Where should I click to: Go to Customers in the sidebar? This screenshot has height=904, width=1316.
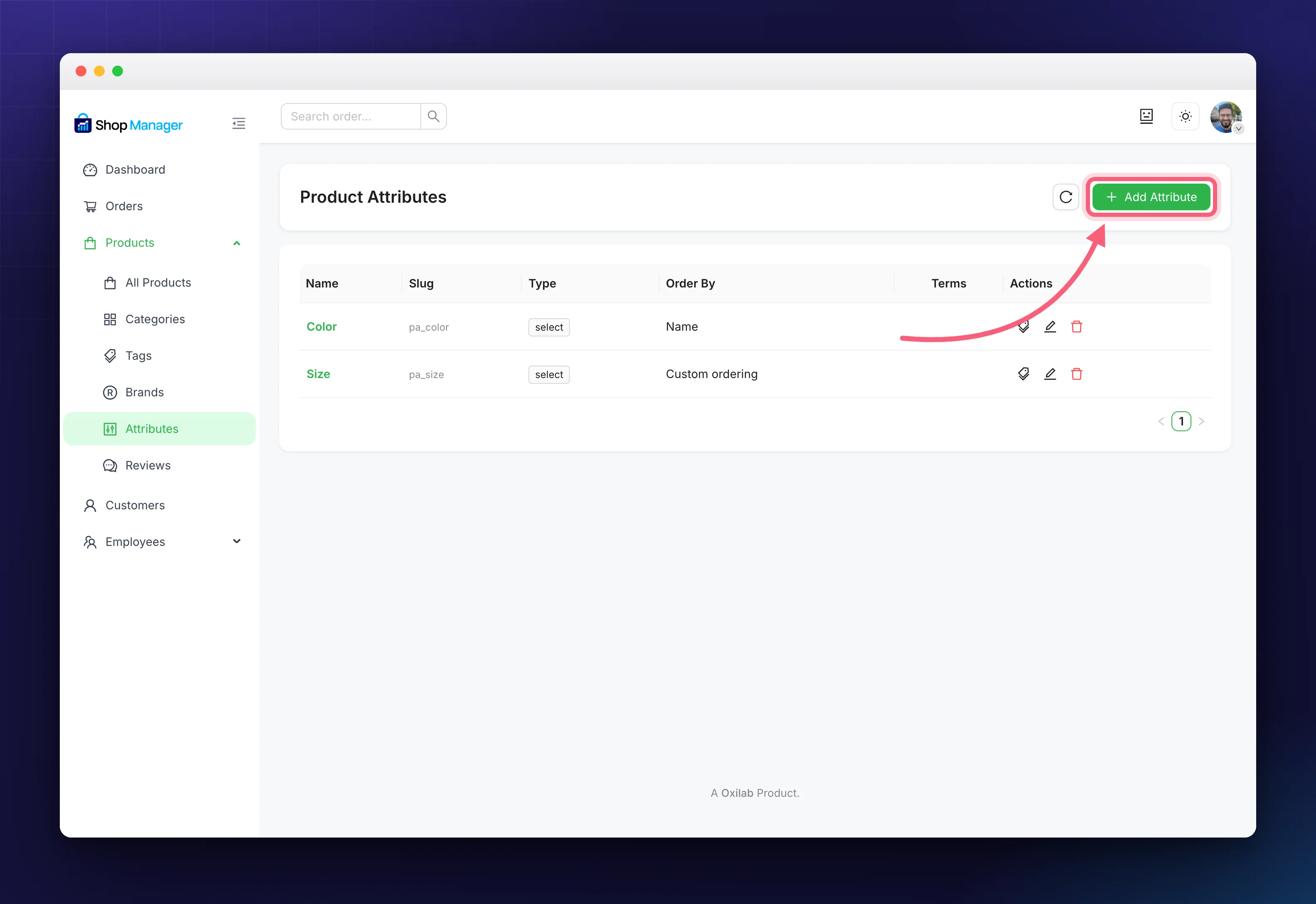(160, 505)
